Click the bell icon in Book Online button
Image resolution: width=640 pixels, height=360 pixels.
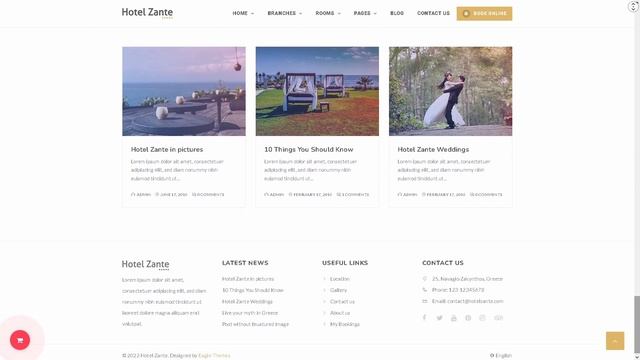click(x=466, y=13)
